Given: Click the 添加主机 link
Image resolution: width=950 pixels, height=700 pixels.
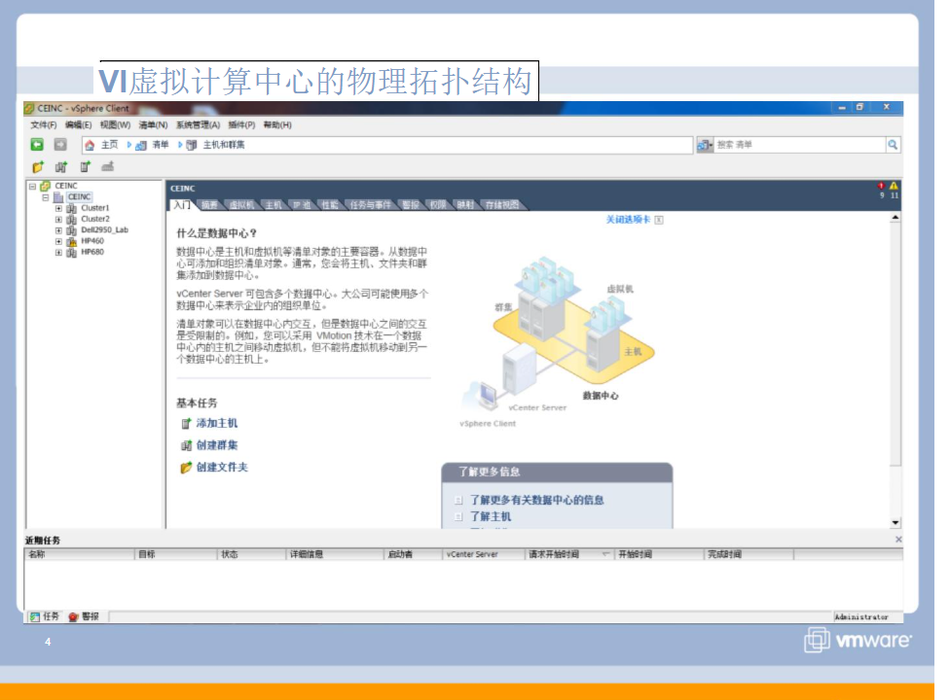Looking at the screenshot, I should tap(216, 423).
